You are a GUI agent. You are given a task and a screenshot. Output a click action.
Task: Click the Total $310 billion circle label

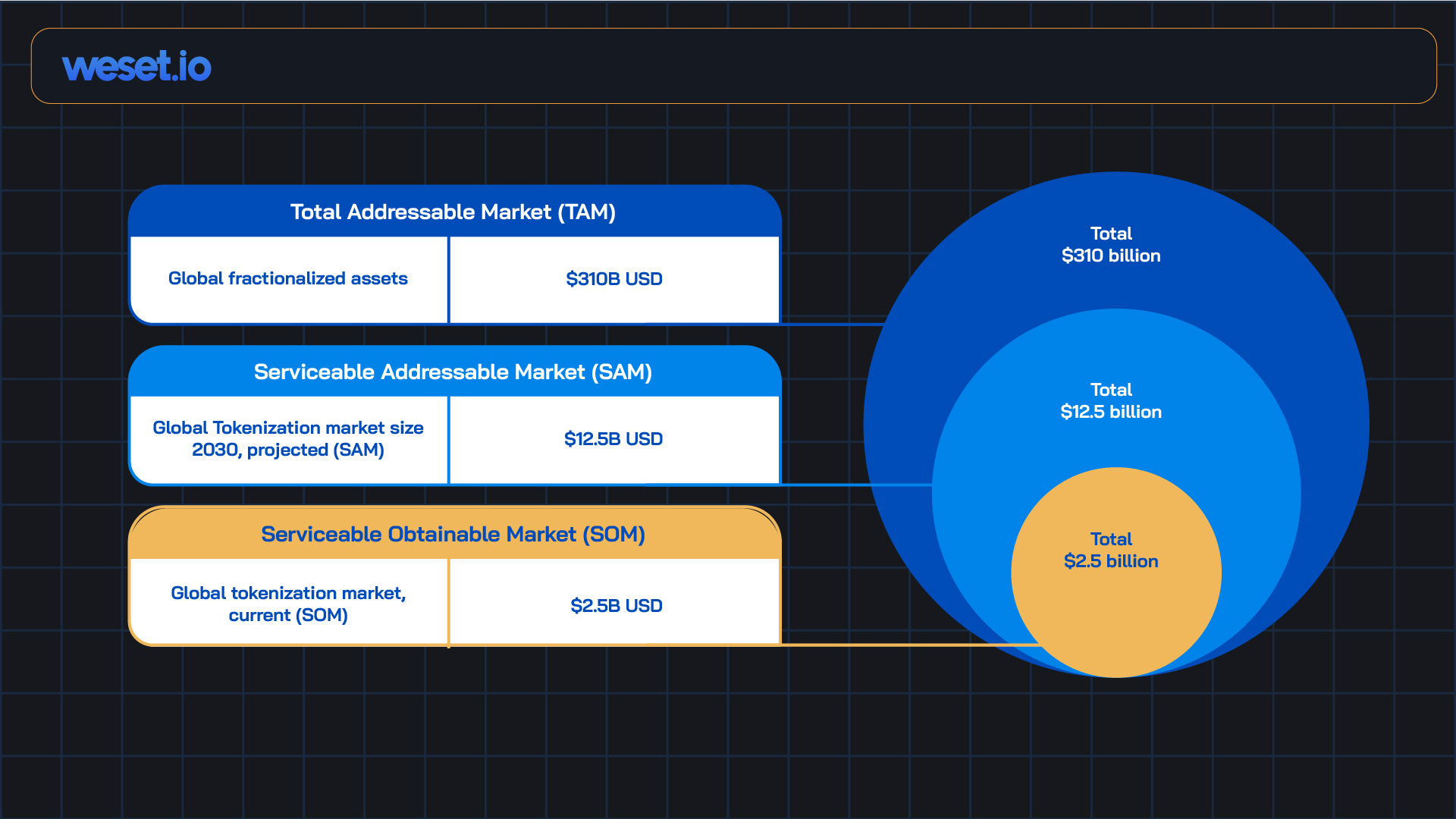coord(1111,245)
